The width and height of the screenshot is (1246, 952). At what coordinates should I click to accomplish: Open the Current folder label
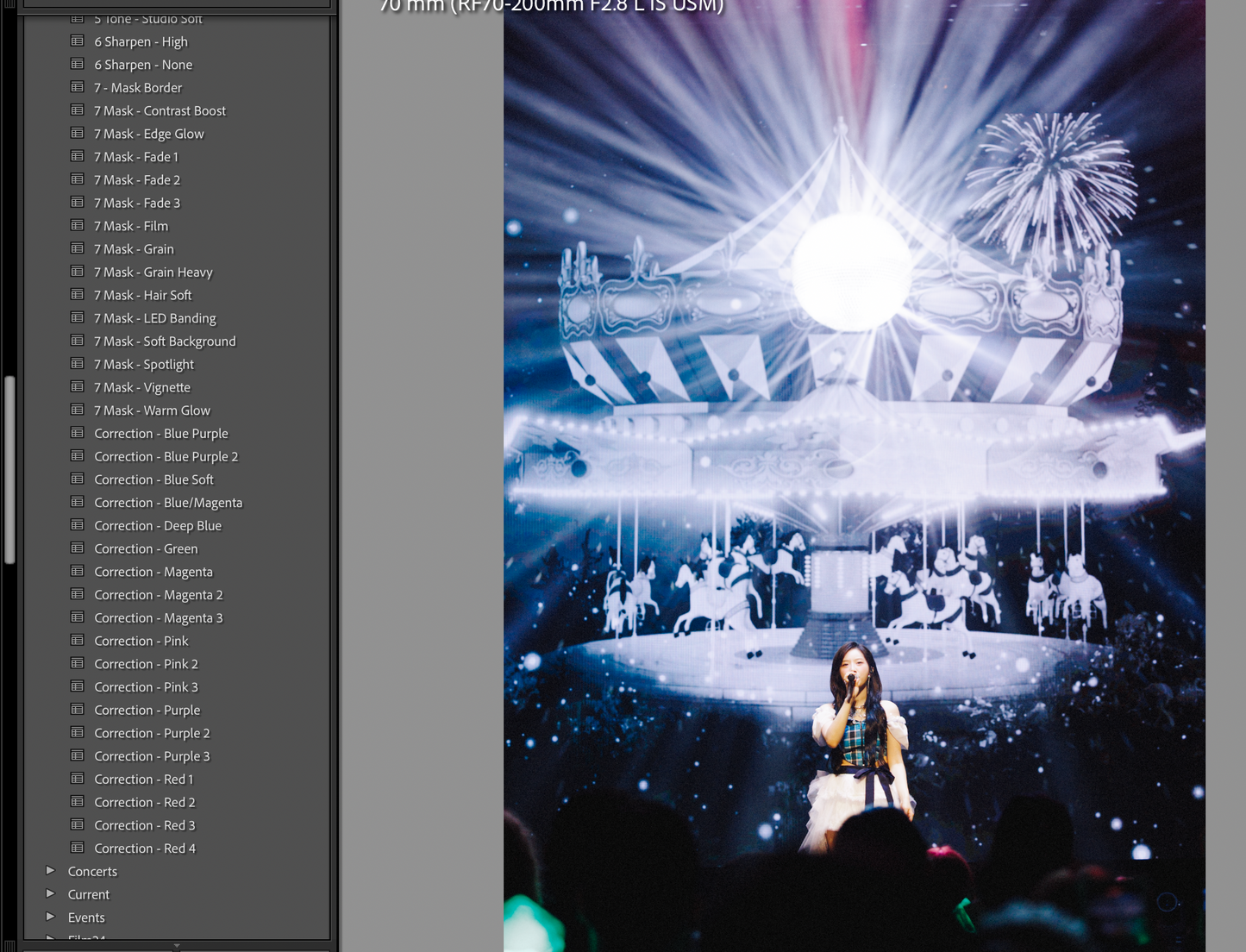(x=89, y=895)
